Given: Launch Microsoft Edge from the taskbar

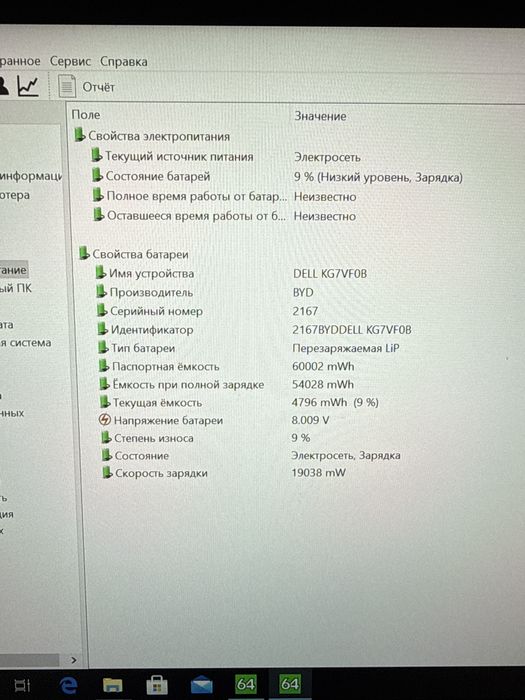Looking at the screenshot, I should pos(68,684).
